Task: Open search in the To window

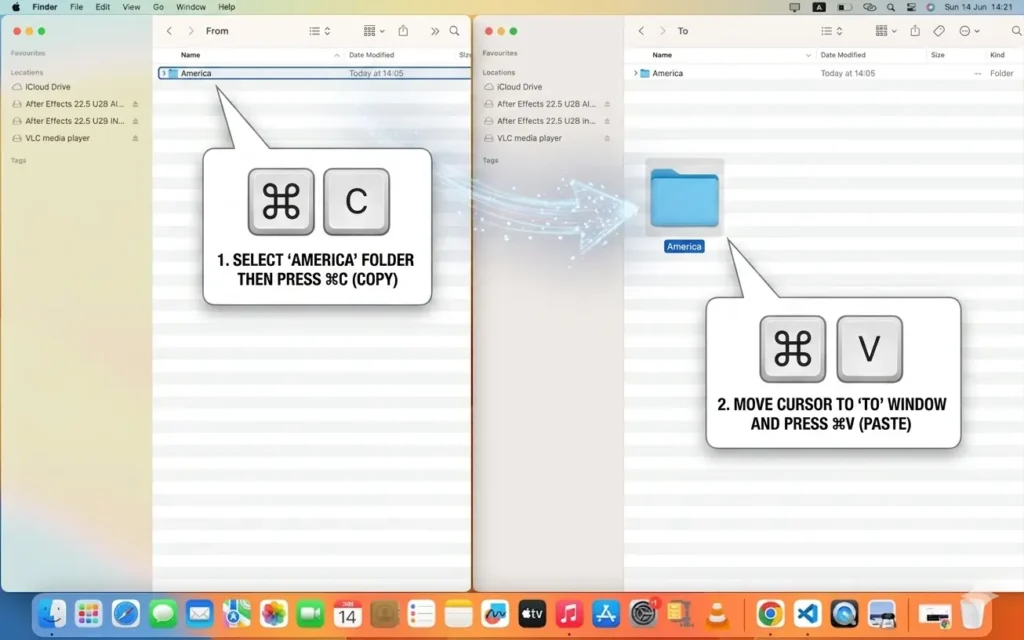Action: pyautogui.click(x=1016, y=31)
